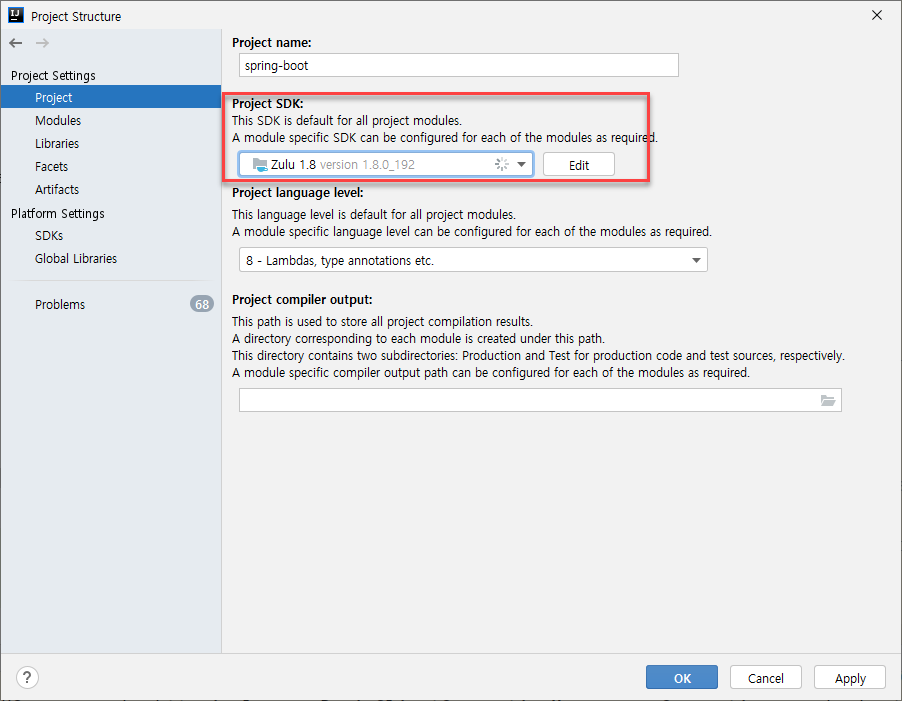The image size is (902, 701).
Task: Click the forward navigation arrow
Action: point(43,43)
